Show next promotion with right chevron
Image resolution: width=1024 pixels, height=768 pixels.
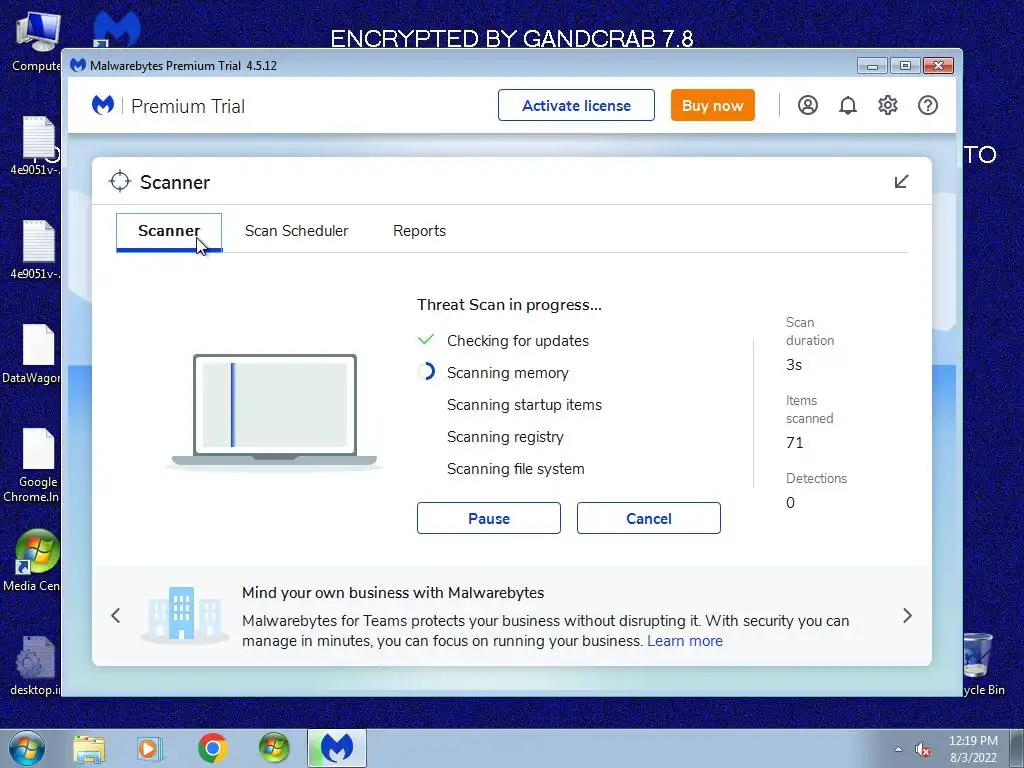[907, 615]
